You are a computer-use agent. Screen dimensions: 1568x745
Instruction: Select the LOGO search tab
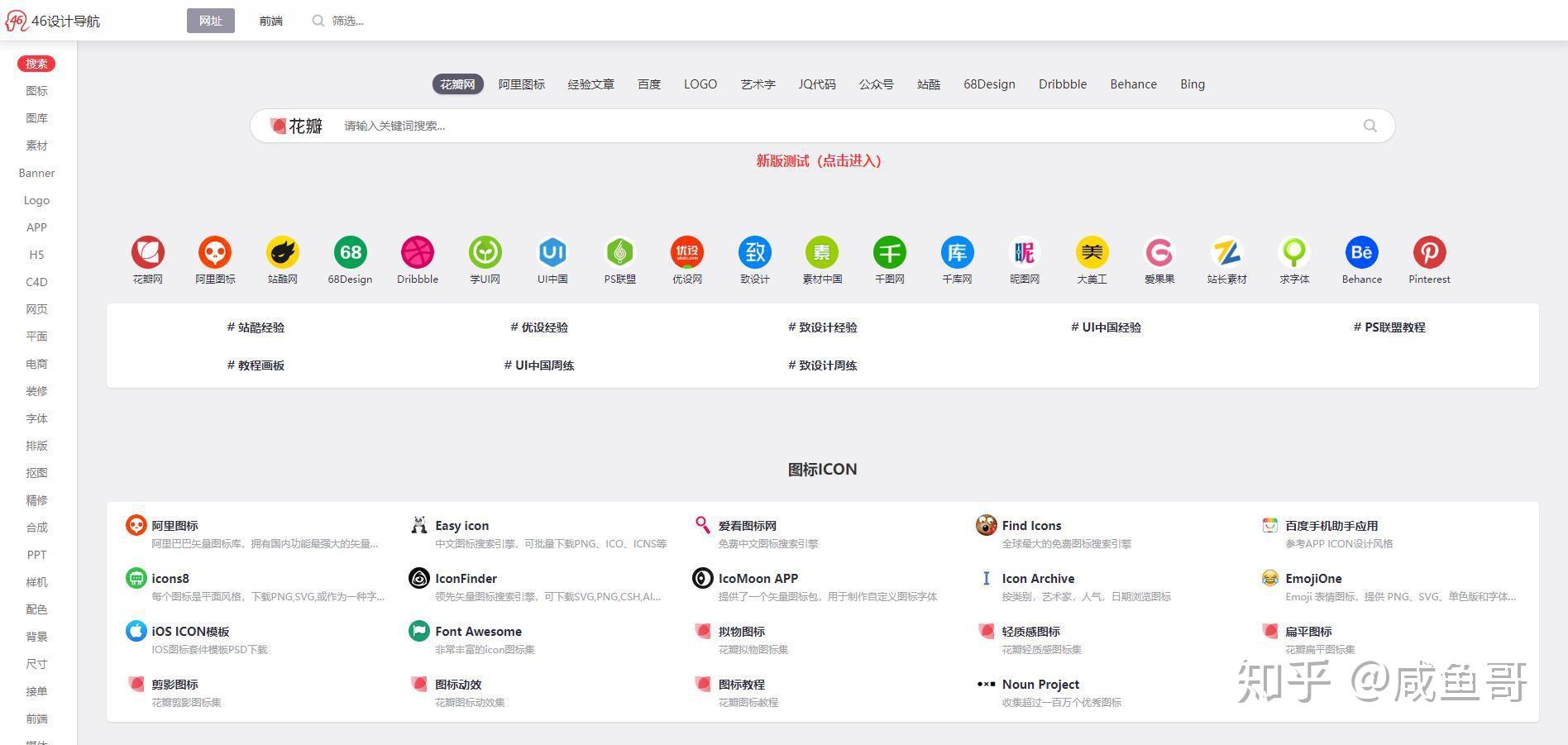[700, 84]
